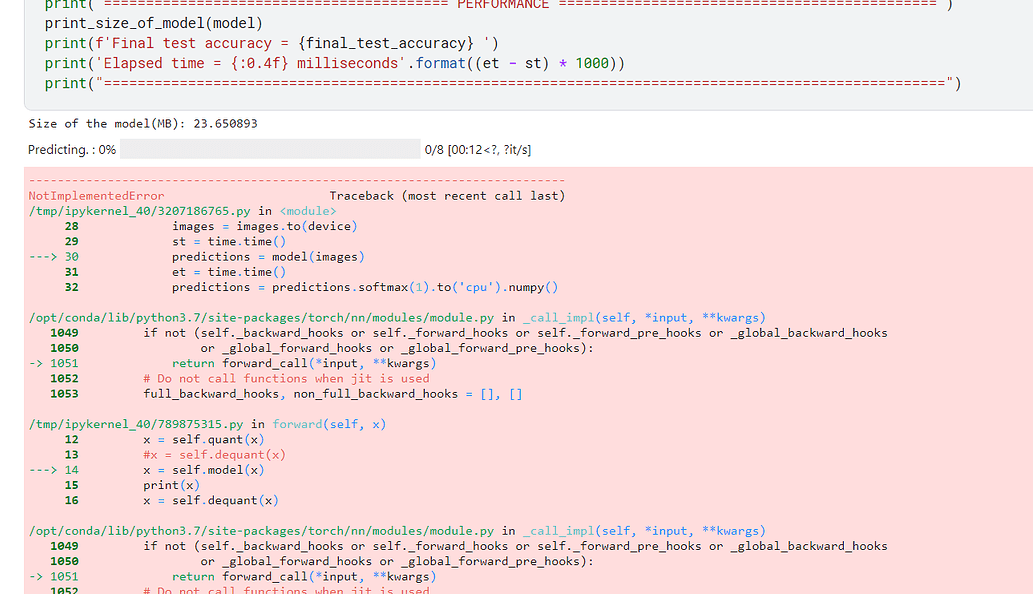Screen dimensions: 1033x594
Task: Click the first torch module.py path line
Action: click(x=397, y=317)
